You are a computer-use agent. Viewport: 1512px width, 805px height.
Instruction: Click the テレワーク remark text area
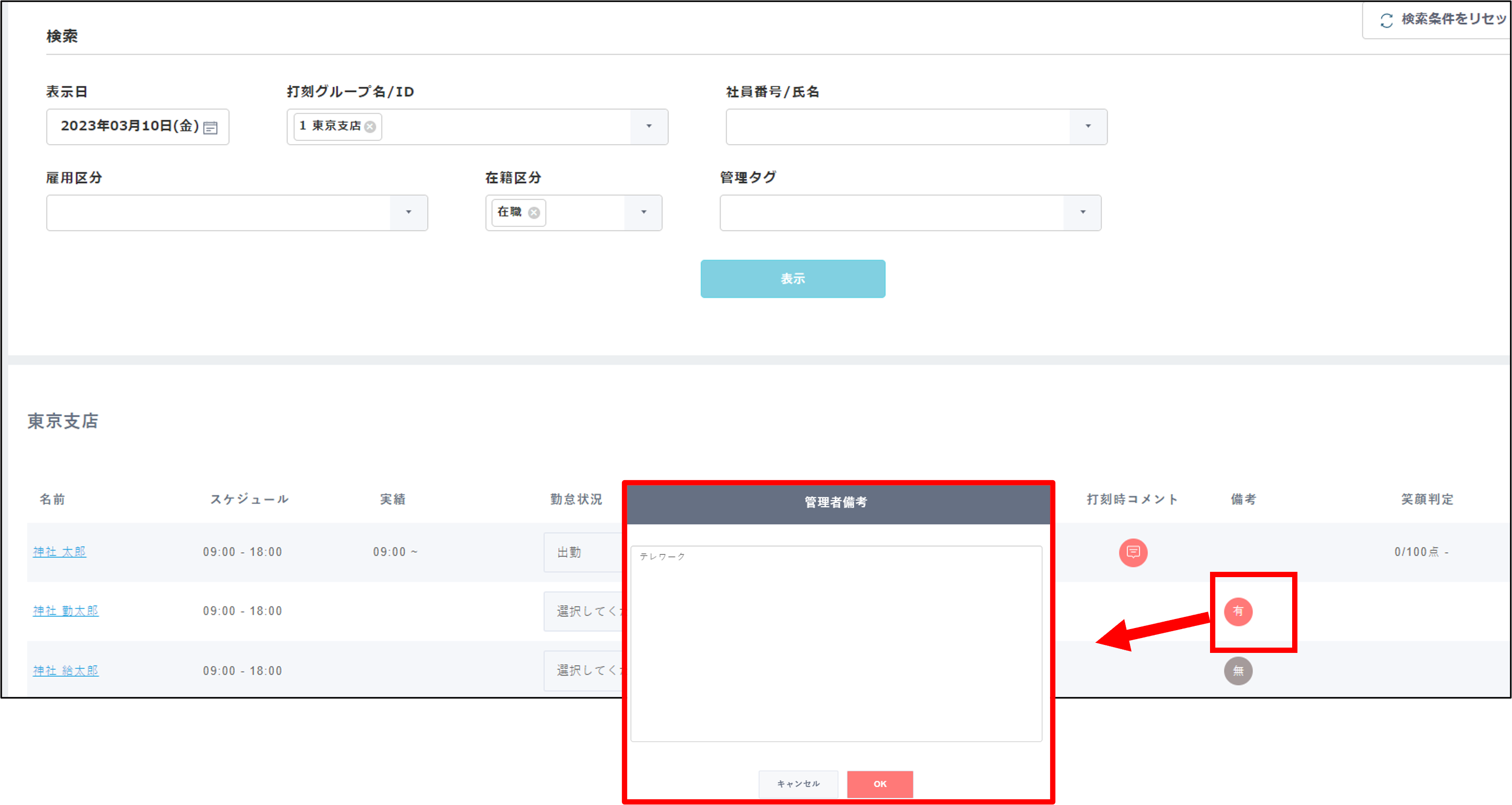836,643
